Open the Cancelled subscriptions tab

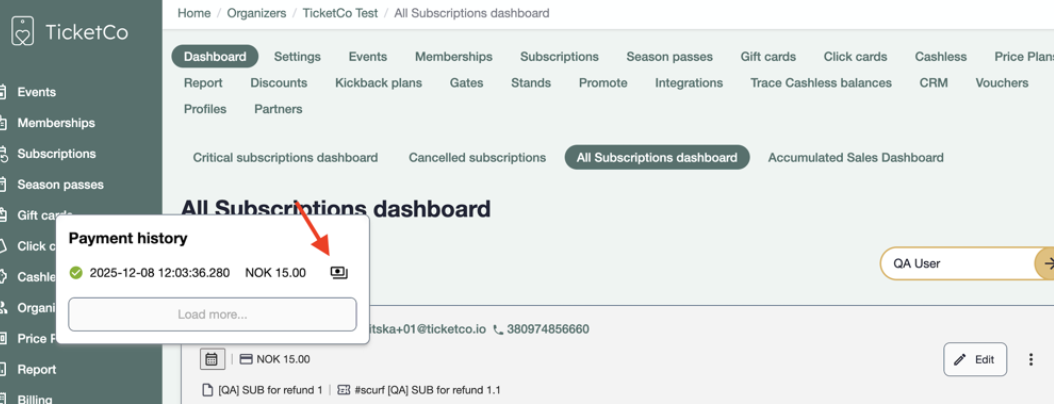[x=477, y=157]
